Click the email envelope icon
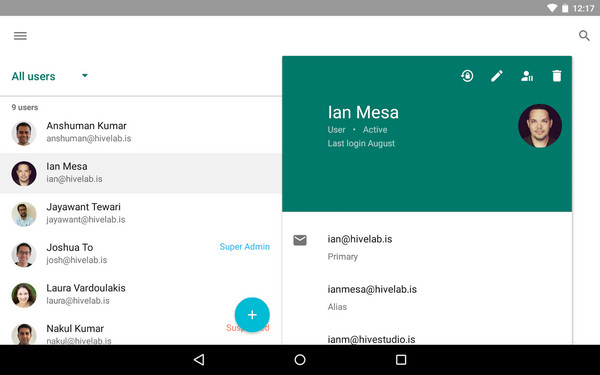 click(x=300, y=240)
